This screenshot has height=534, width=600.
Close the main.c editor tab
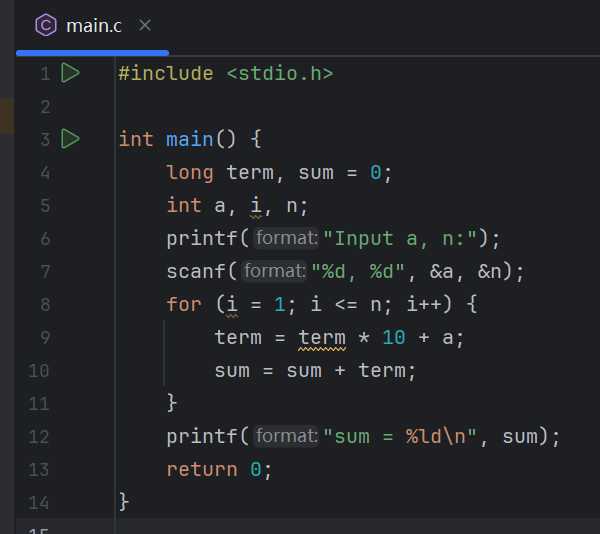pos(146,25)
